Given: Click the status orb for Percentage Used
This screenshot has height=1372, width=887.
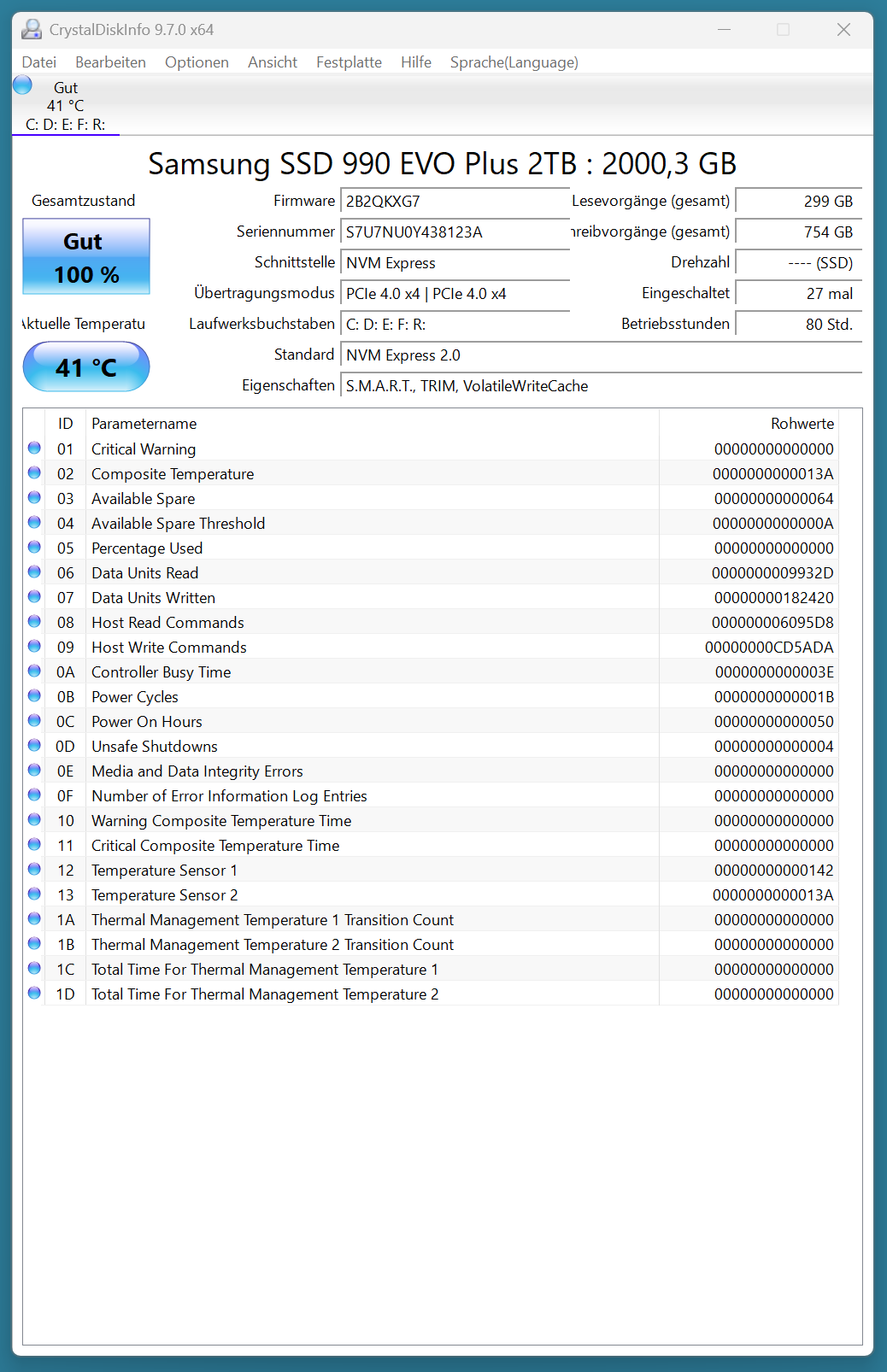Looking at the screenshot, I should tap(34, 547).
